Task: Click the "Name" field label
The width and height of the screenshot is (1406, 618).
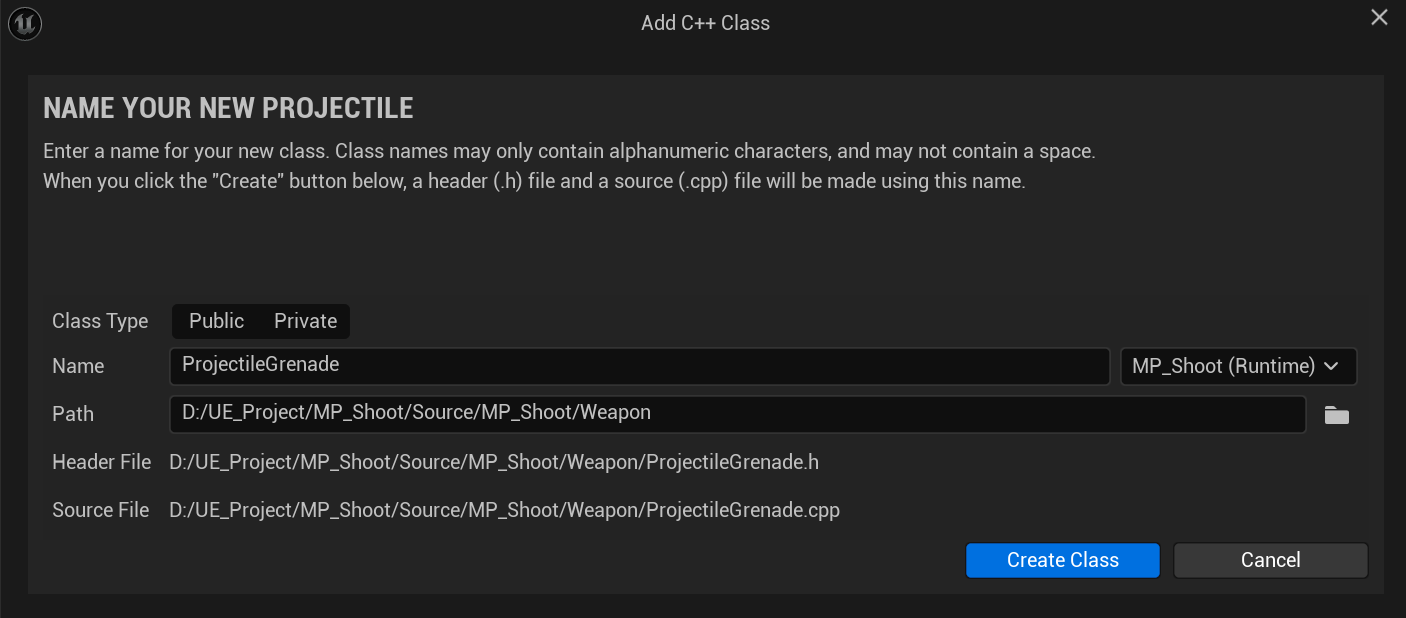Action: 78,366
